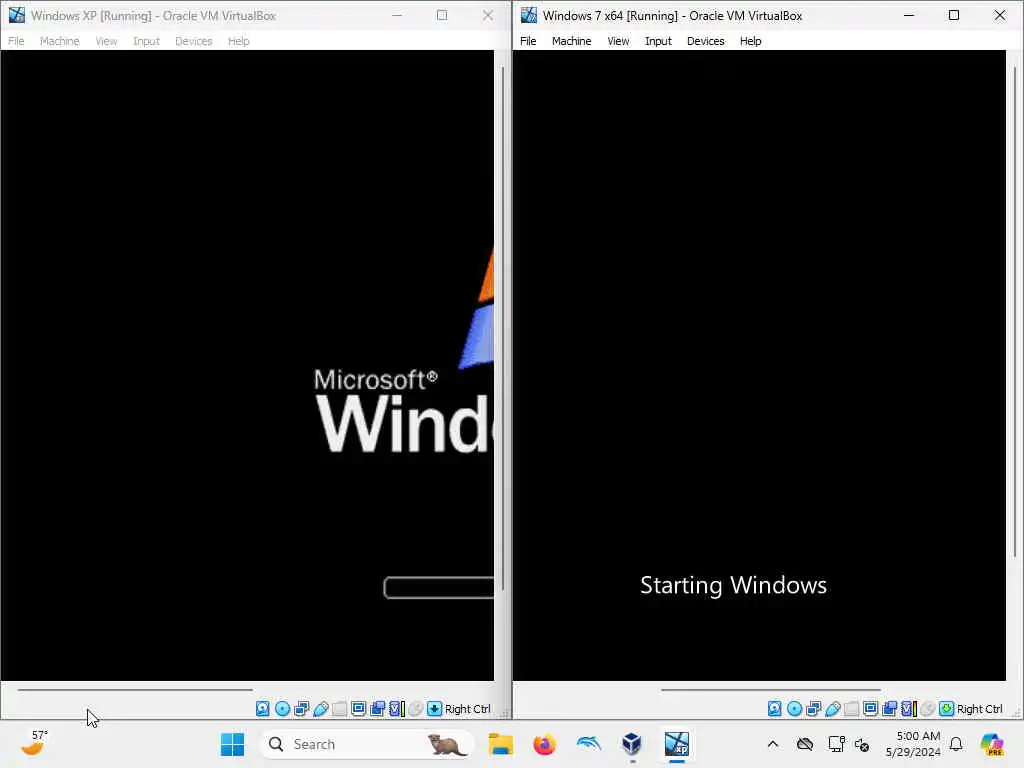Open Devices menu in Windows 7 x64 window
Image resolution: width=1024 pixels, height=768 pixels.
(x=705, y=41)
